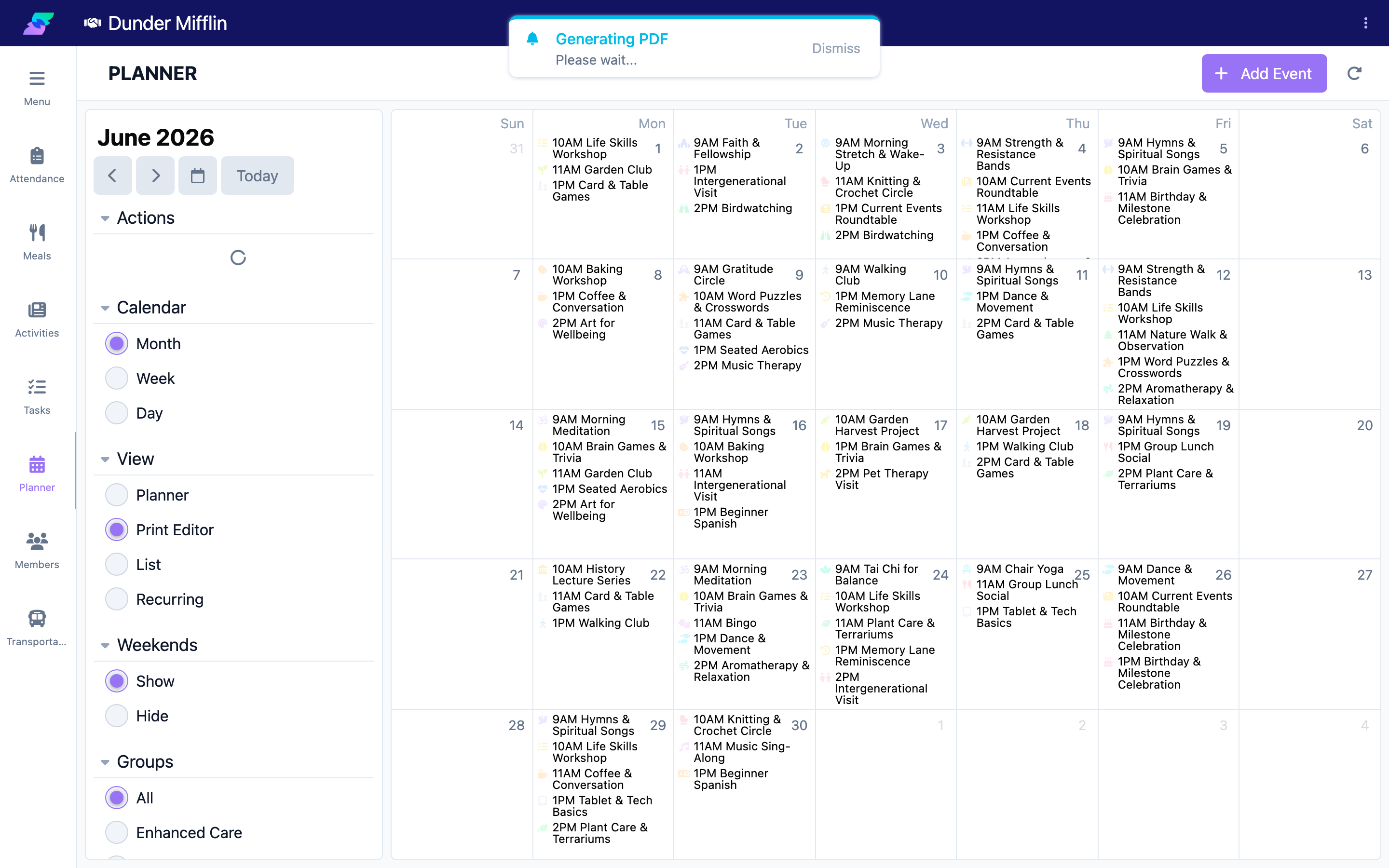Choose the Recurring view option
Screen dimensions: 1389x868
[117, 599]
